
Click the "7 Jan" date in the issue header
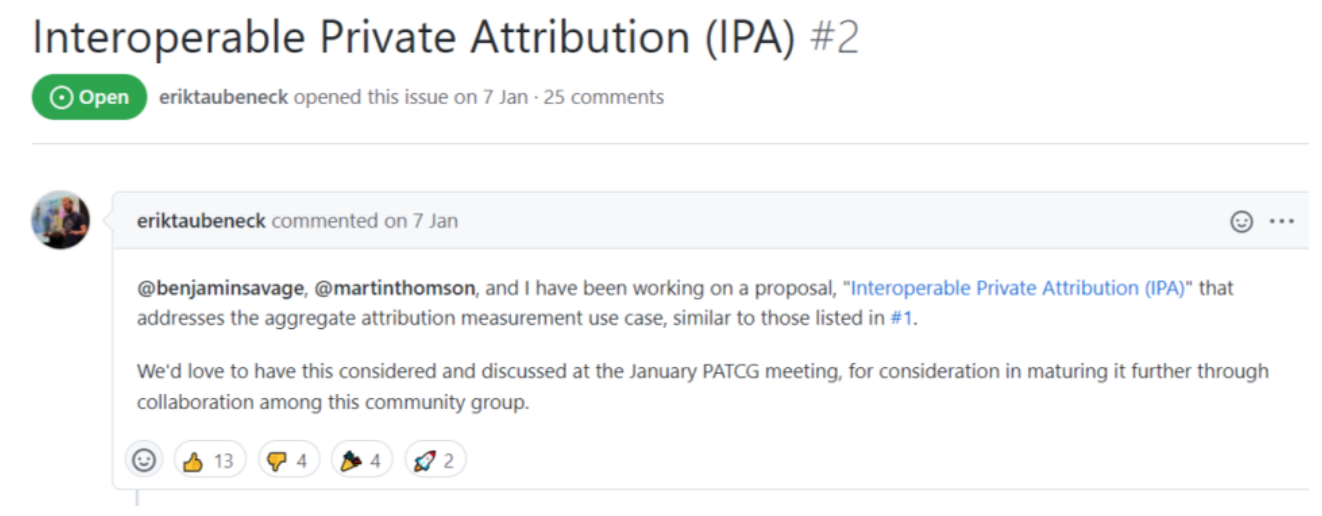coord(505,97)
